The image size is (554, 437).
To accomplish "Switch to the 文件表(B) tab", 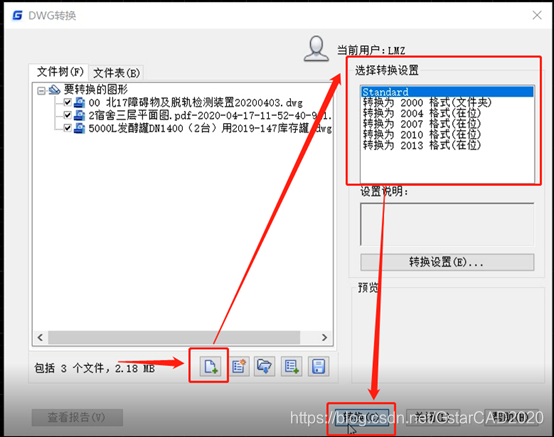I will [x=117, y=73].
